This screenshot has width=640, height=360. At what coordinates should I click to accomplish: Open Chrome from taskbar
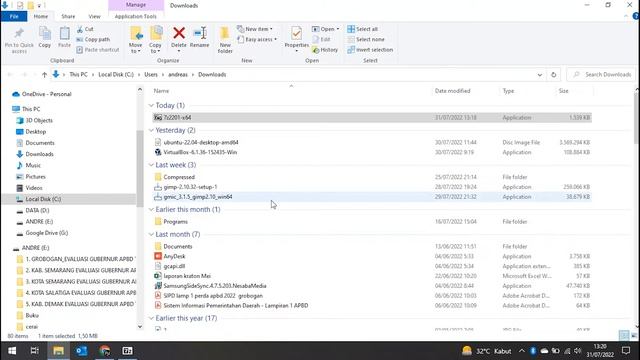tap(104, 351)
